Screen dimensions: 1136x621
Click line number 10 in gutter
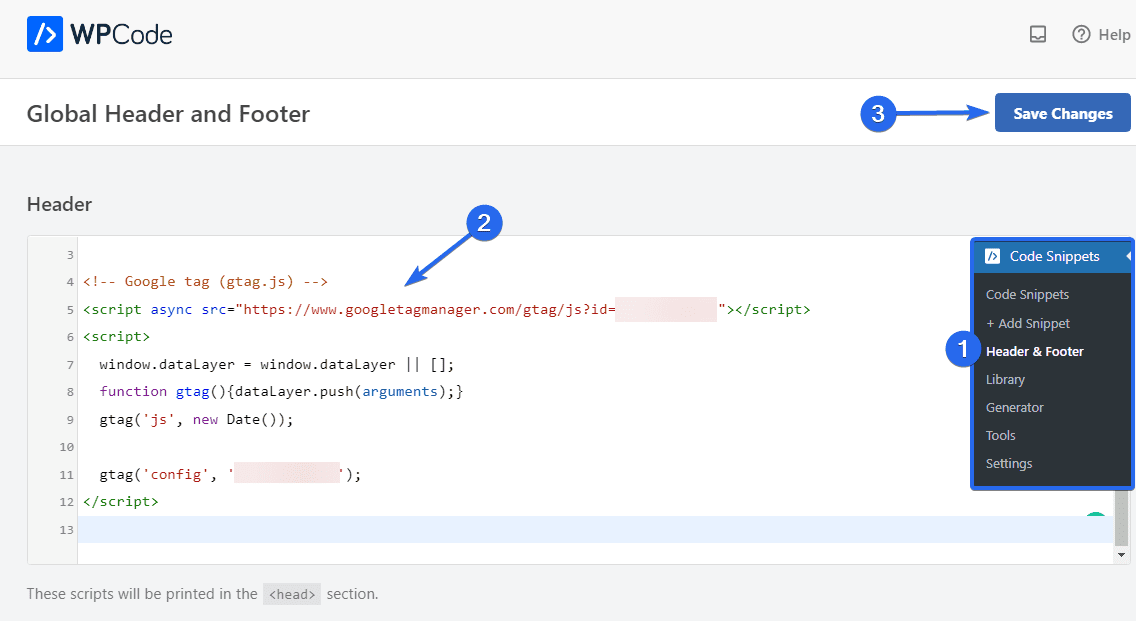[67, 446]
